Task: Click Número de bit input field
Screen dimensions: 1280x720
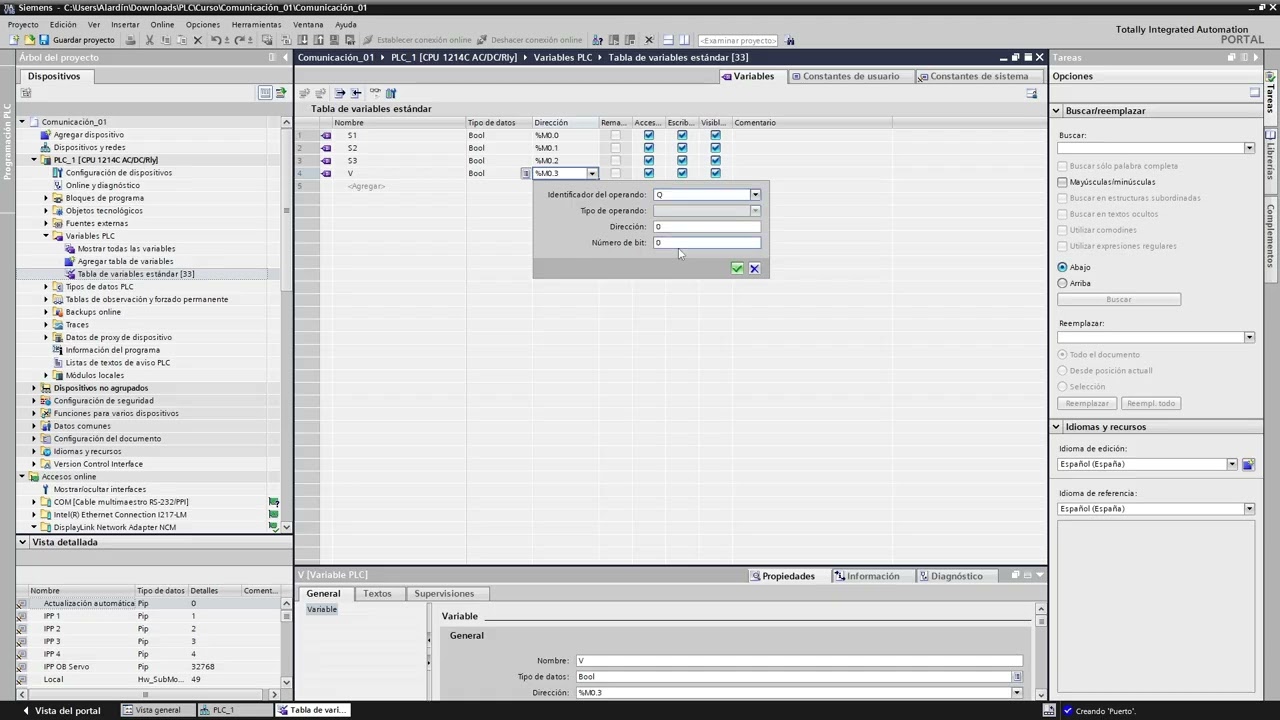Action: (707, 243)
